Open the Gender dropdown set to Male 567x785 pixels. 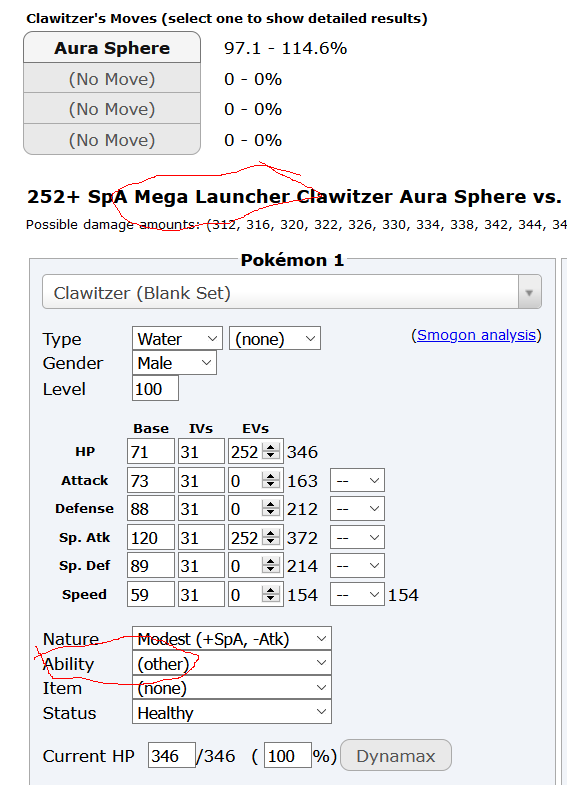pos(174,363)
